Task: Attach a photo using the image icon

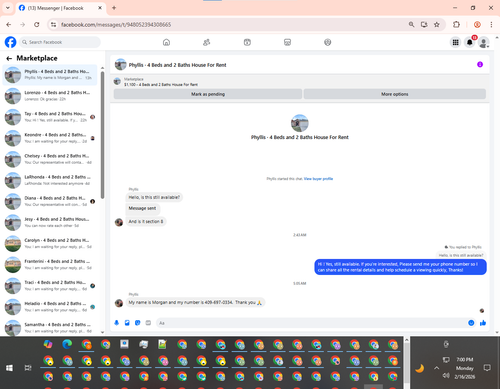Action: (x=127, y=323)
